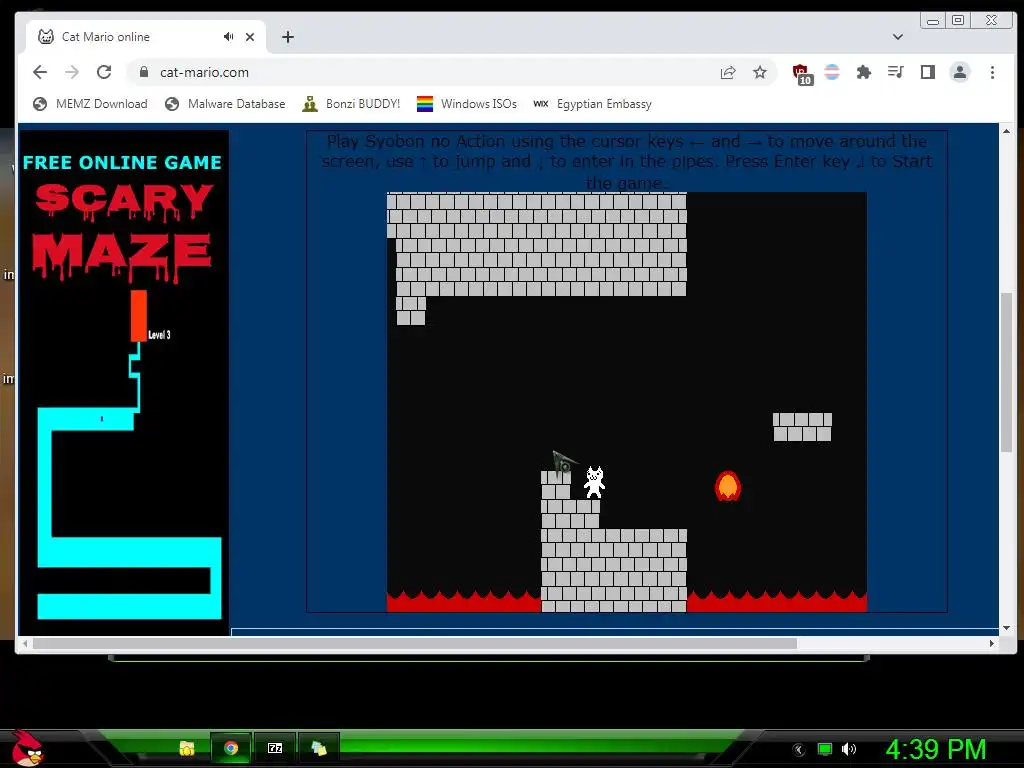Go forward in browser history
Viewport: 1024px width, 768px height.
pyautogui.click(x=72, y=72)
